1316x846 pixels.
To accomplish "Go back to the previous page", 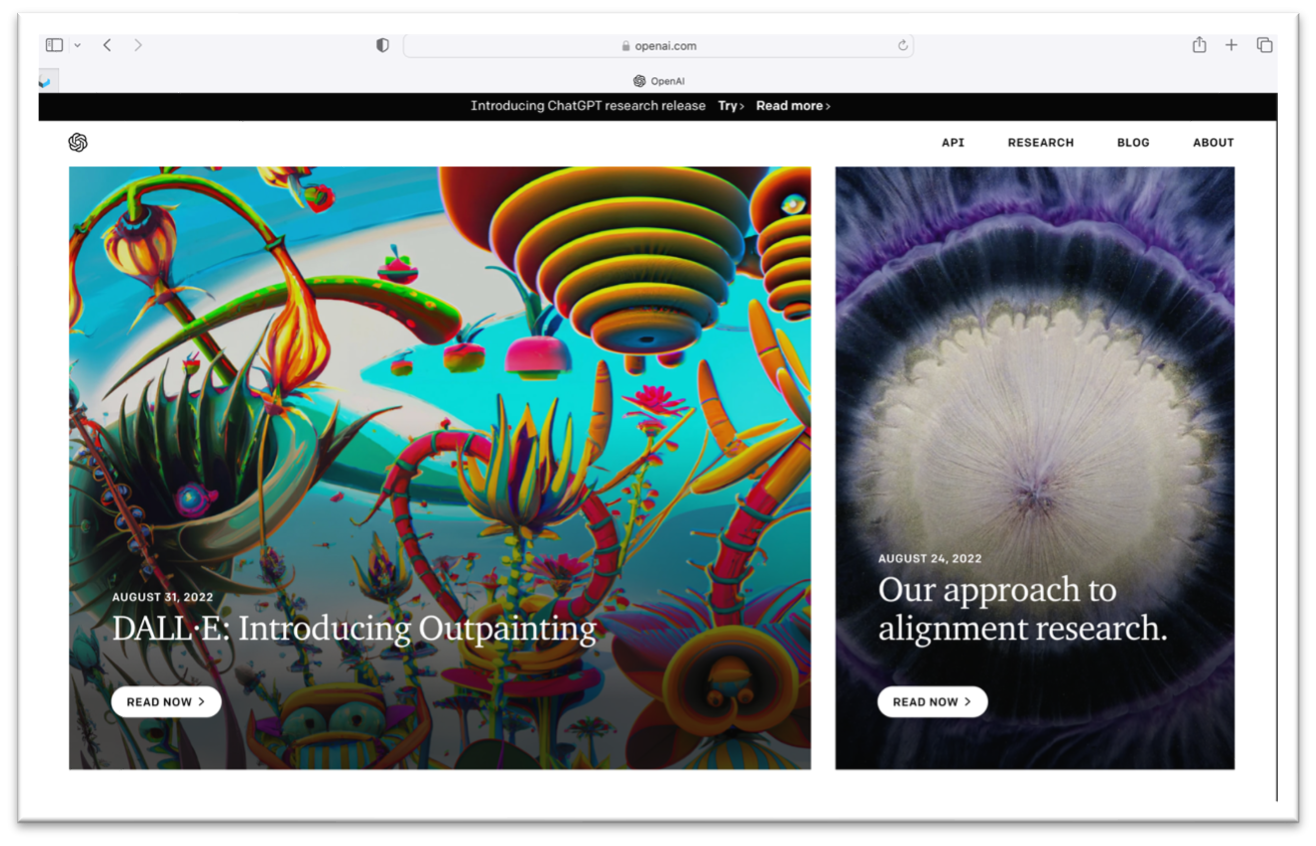I will [x=107, y=45].
